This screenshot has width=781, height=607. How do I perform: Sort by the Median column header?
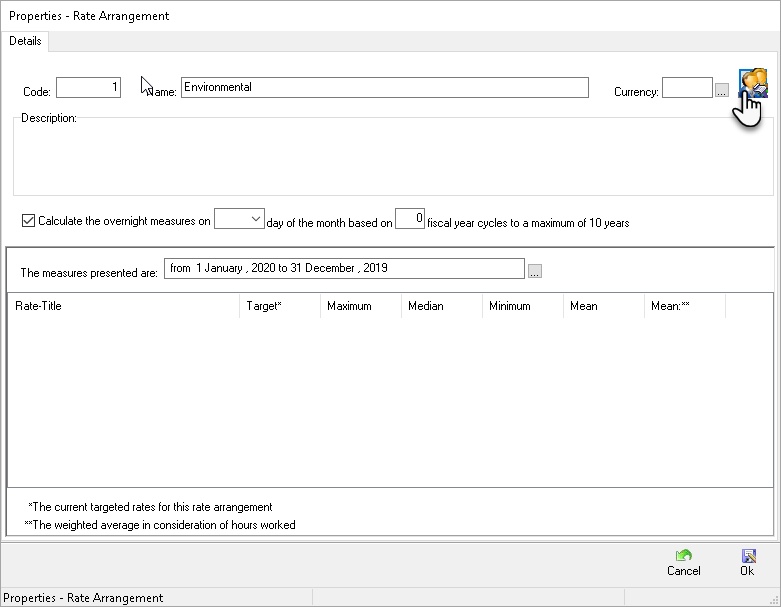click(442, 306)
